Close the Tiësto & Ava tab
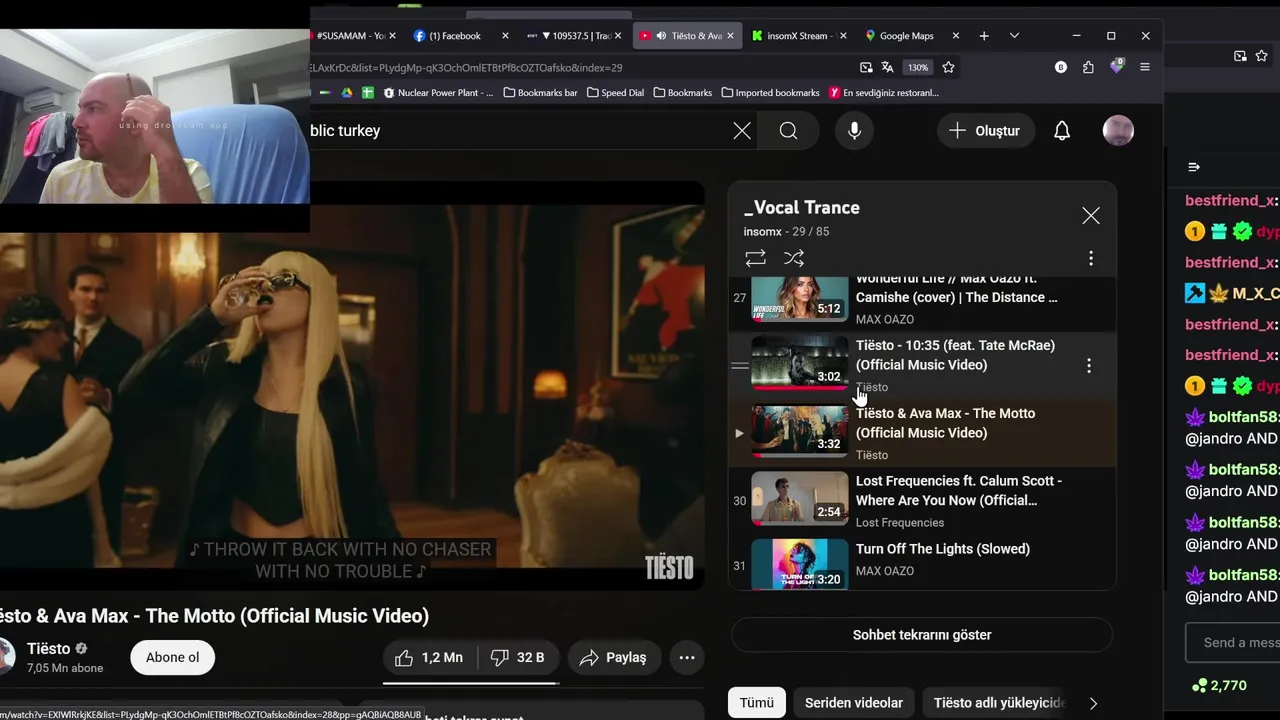 click(730, 36)
